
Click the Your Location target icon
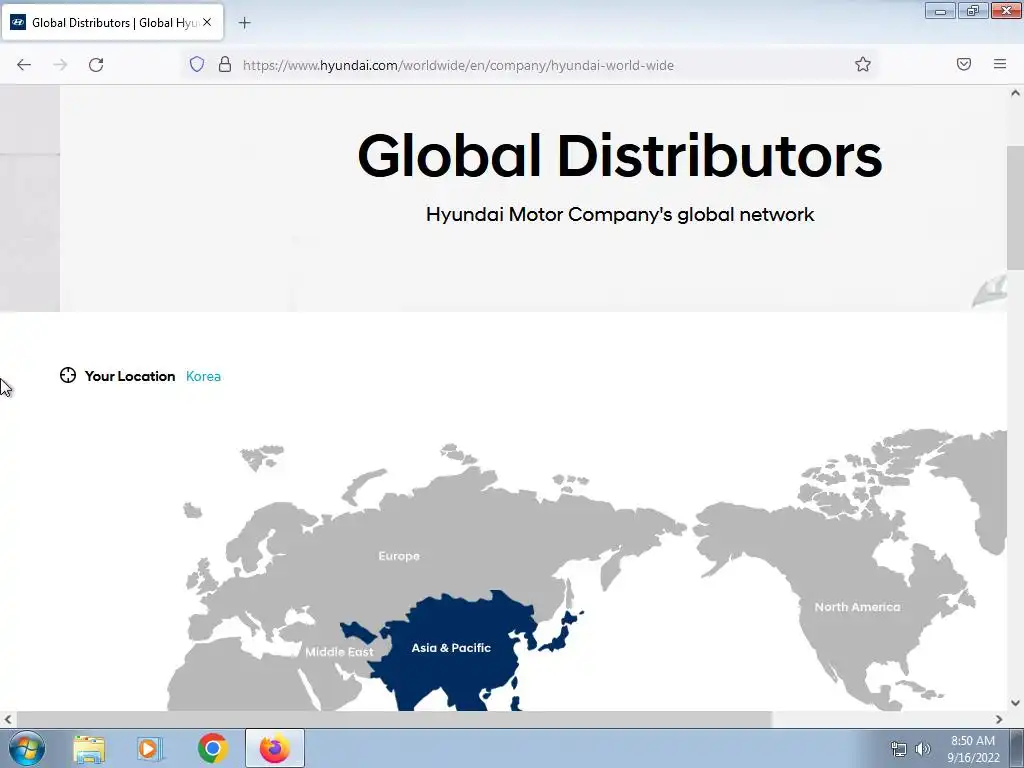68,376
